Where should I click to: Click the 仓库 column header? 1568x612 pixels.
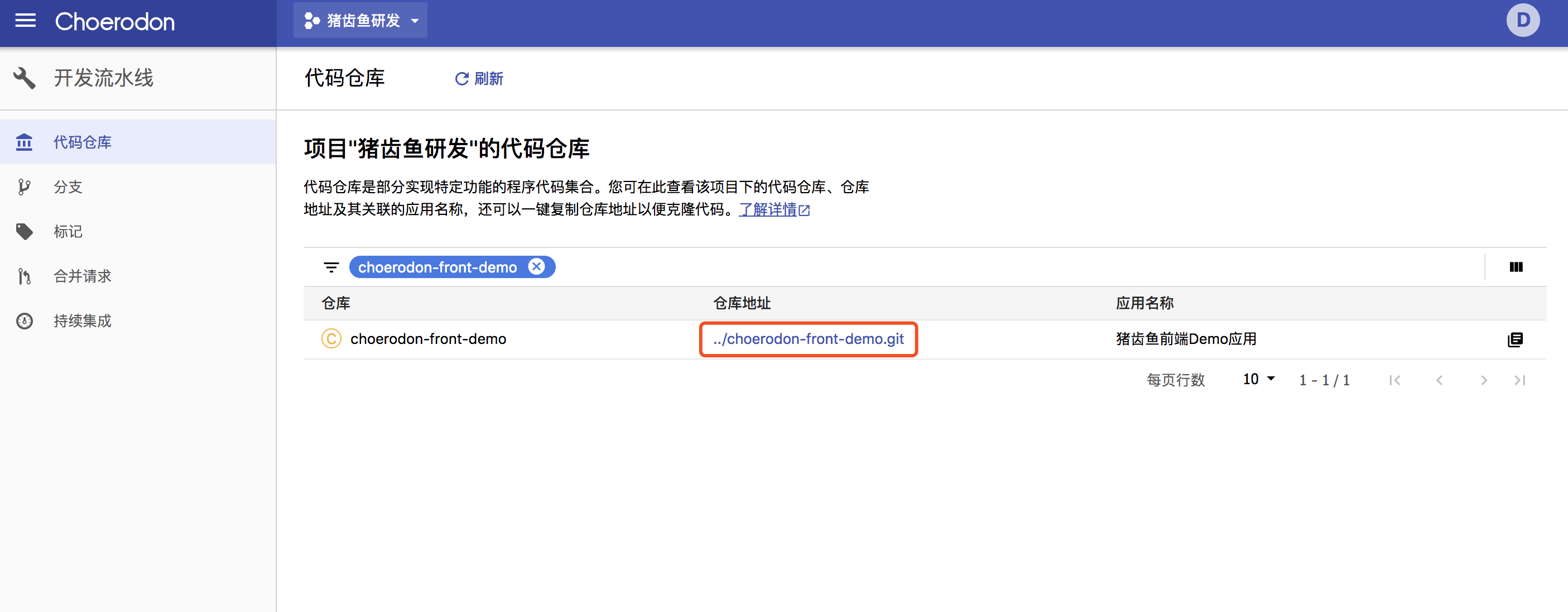336,303
